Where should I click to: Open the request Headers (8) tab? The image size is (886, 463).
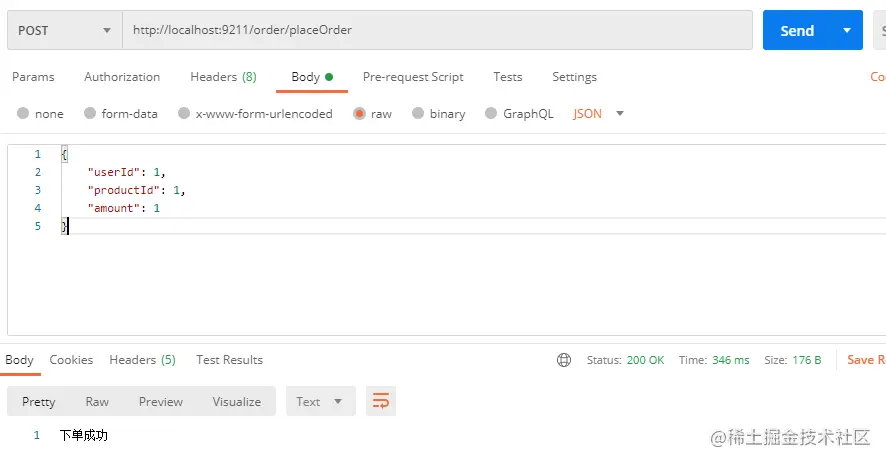(223, 77)
